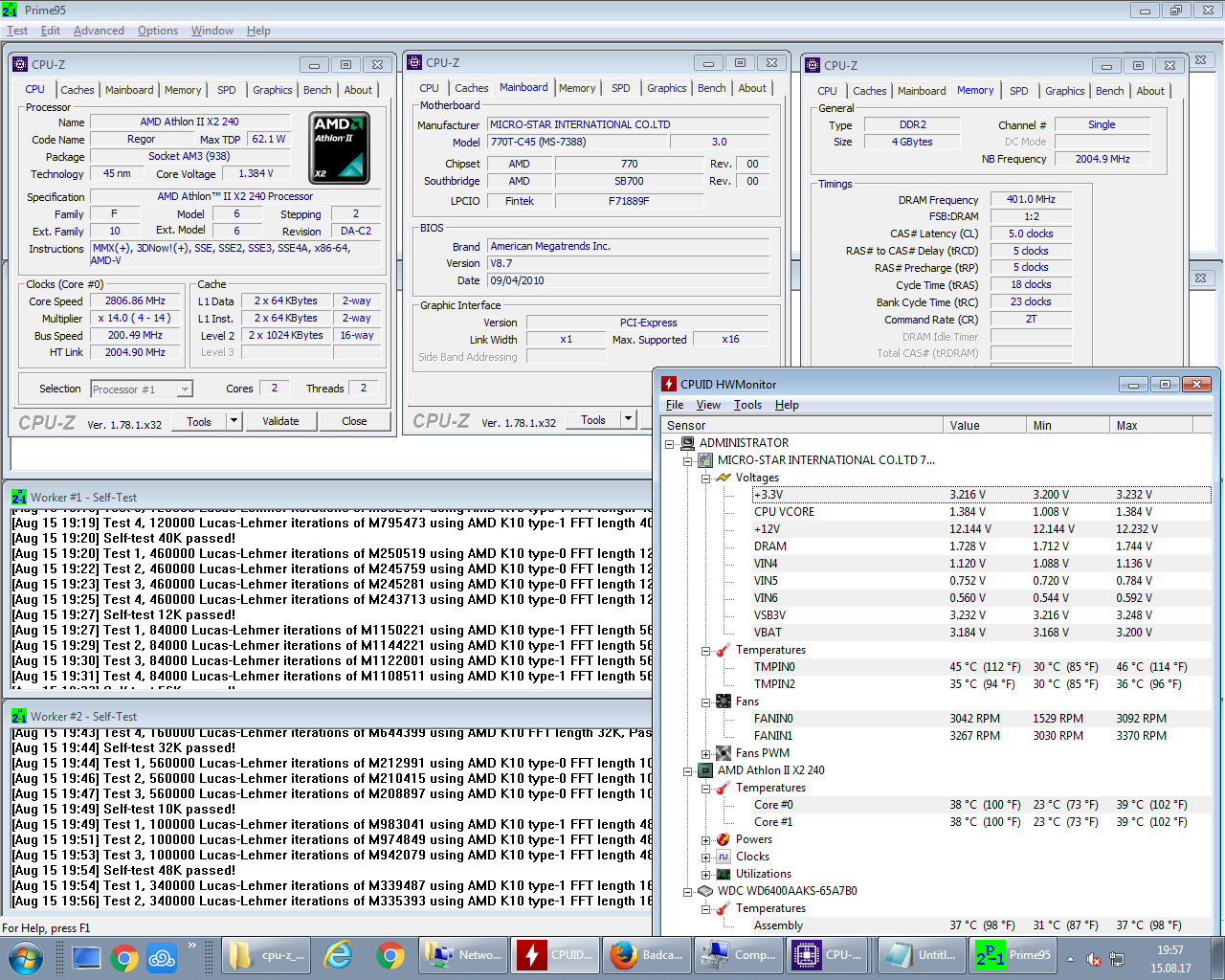
Task: Click the AMD Athlon II processor logo
Action: [x=340, y=148]
